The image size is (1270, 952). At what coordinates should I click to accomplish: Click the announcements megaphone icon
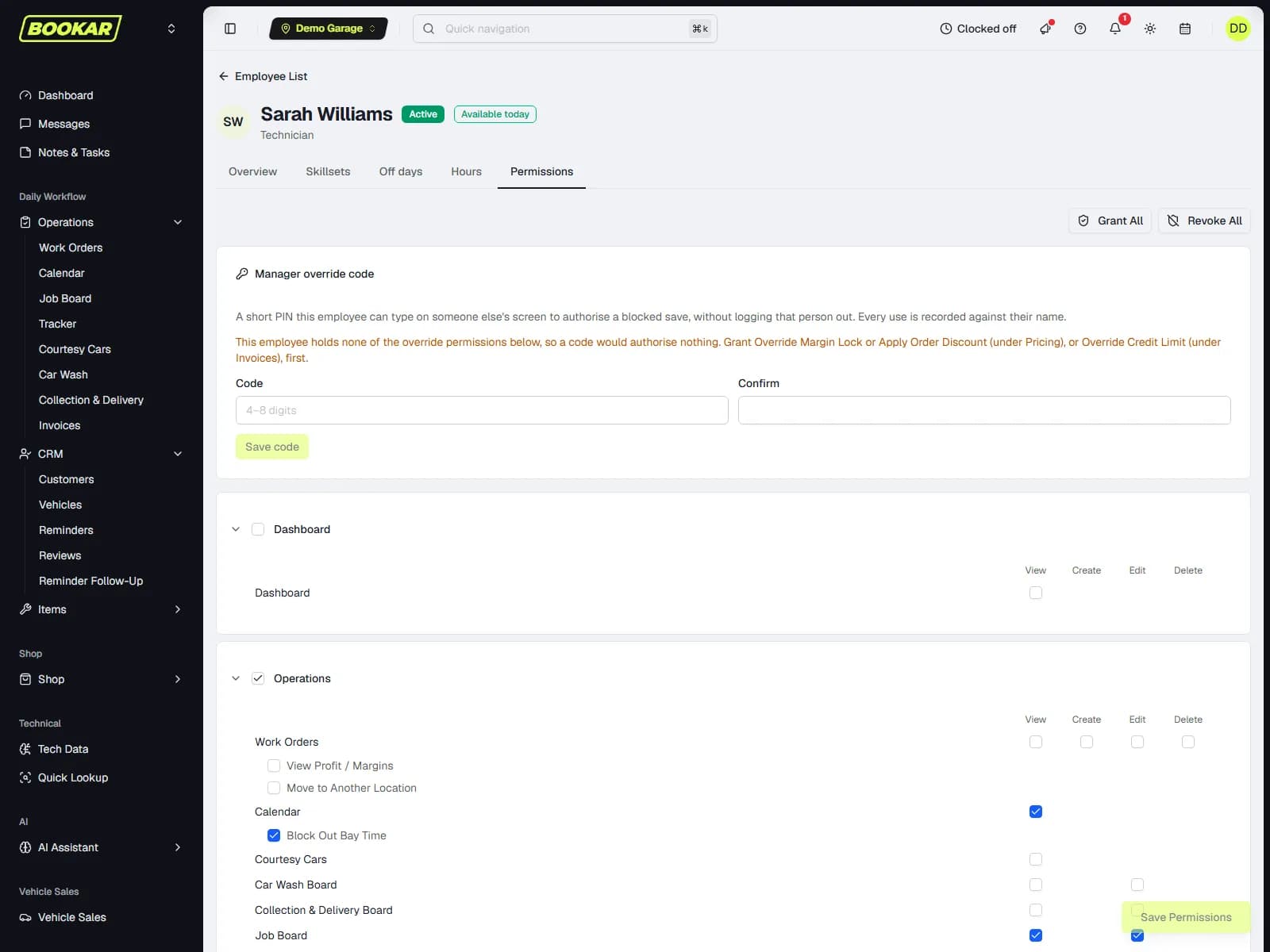[x=1045, y=29]
